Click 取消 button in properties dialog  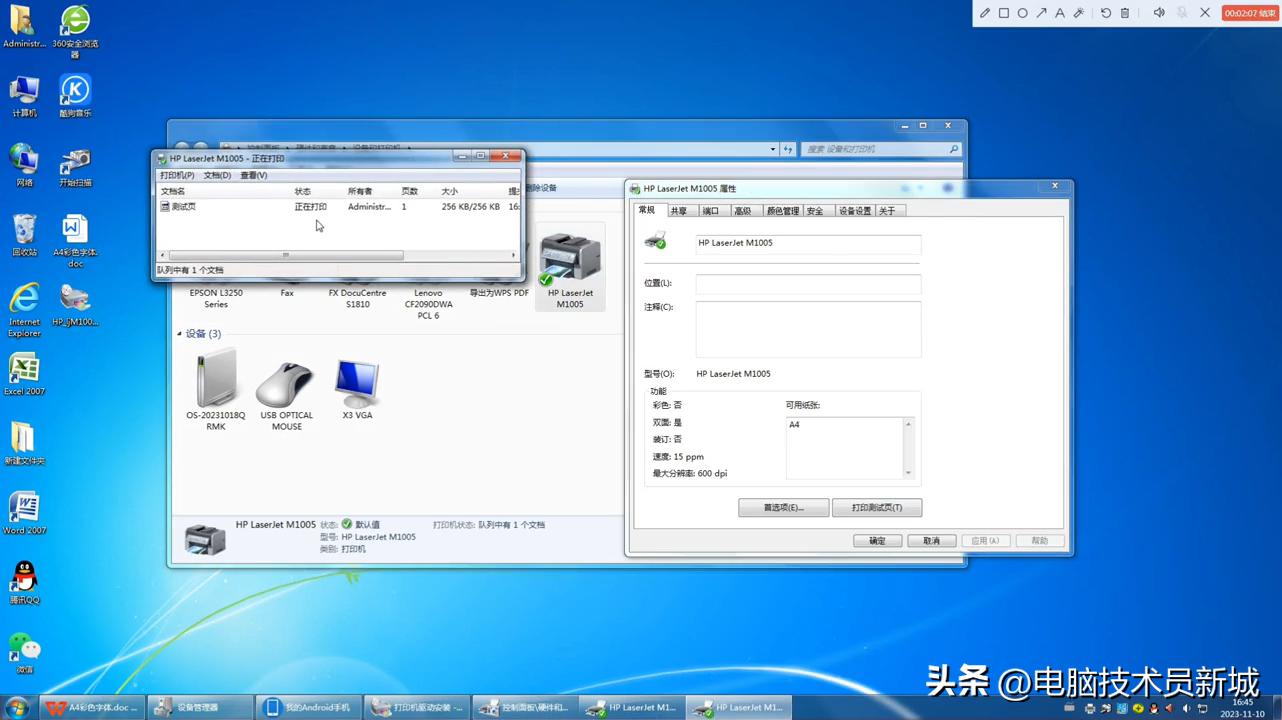[x=932, y=541]
